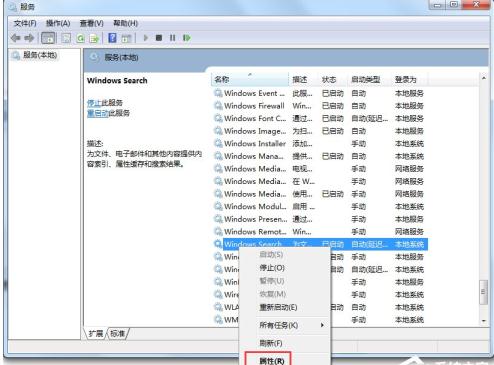This screenshot has height=365, width=494.
Task: Click the Forward arrow in the toolbar
Action: pyautogui.click(x=29, y=38)
